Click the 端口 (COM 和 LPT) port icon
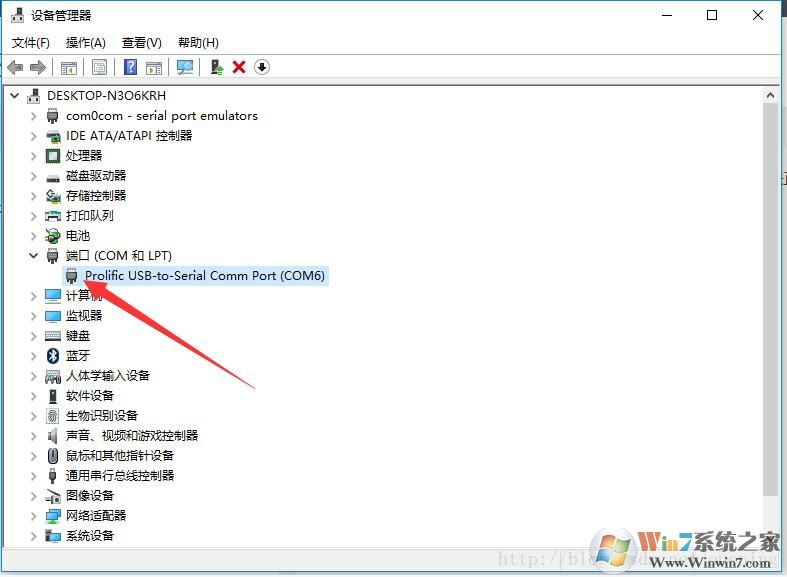The height and width of the screenshot is (577, 787). coord(53,256)
